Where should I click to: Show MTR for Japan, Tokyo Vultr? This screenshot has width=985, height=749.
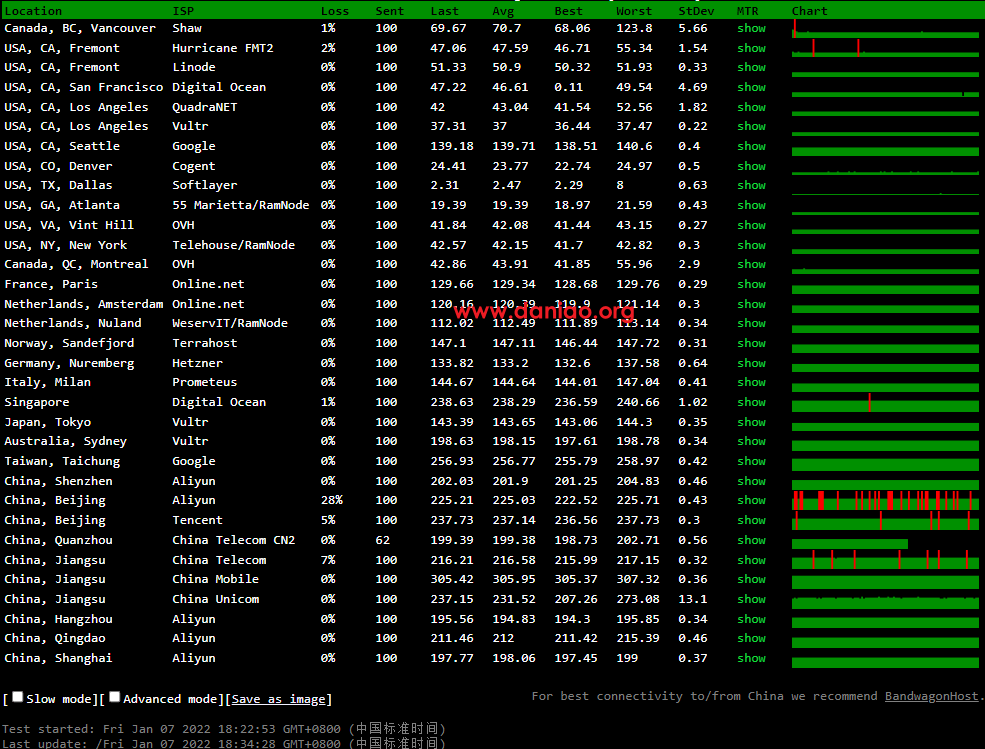click(751, 422)
